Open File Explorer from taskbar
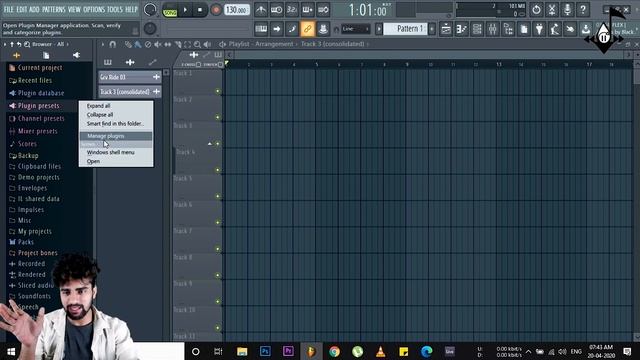Image resolution: width=640 pixels, height=360 pixels. [242, 351]
